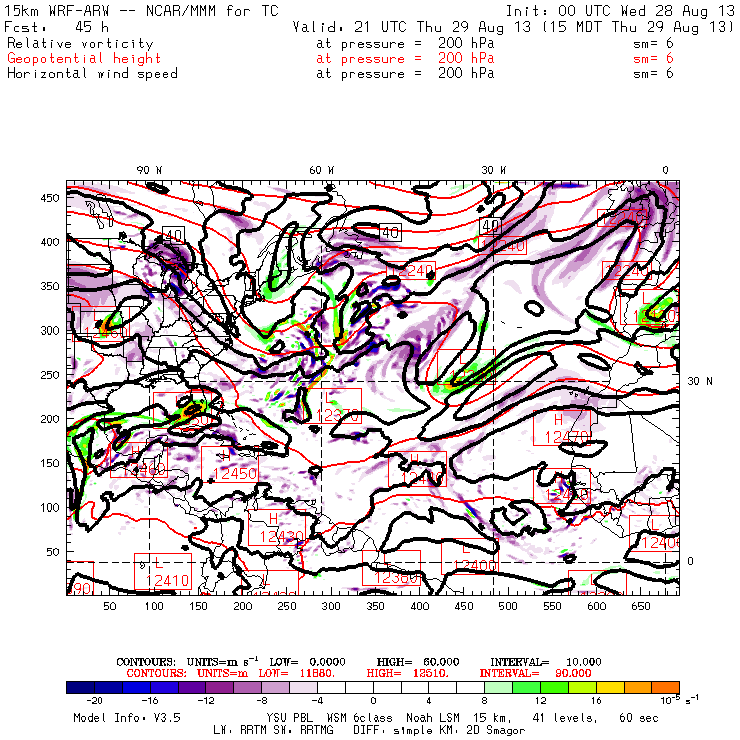The image size is (740, 740).
Task: Click the '30 N' latitude label
Action: [x=700, y=381]
